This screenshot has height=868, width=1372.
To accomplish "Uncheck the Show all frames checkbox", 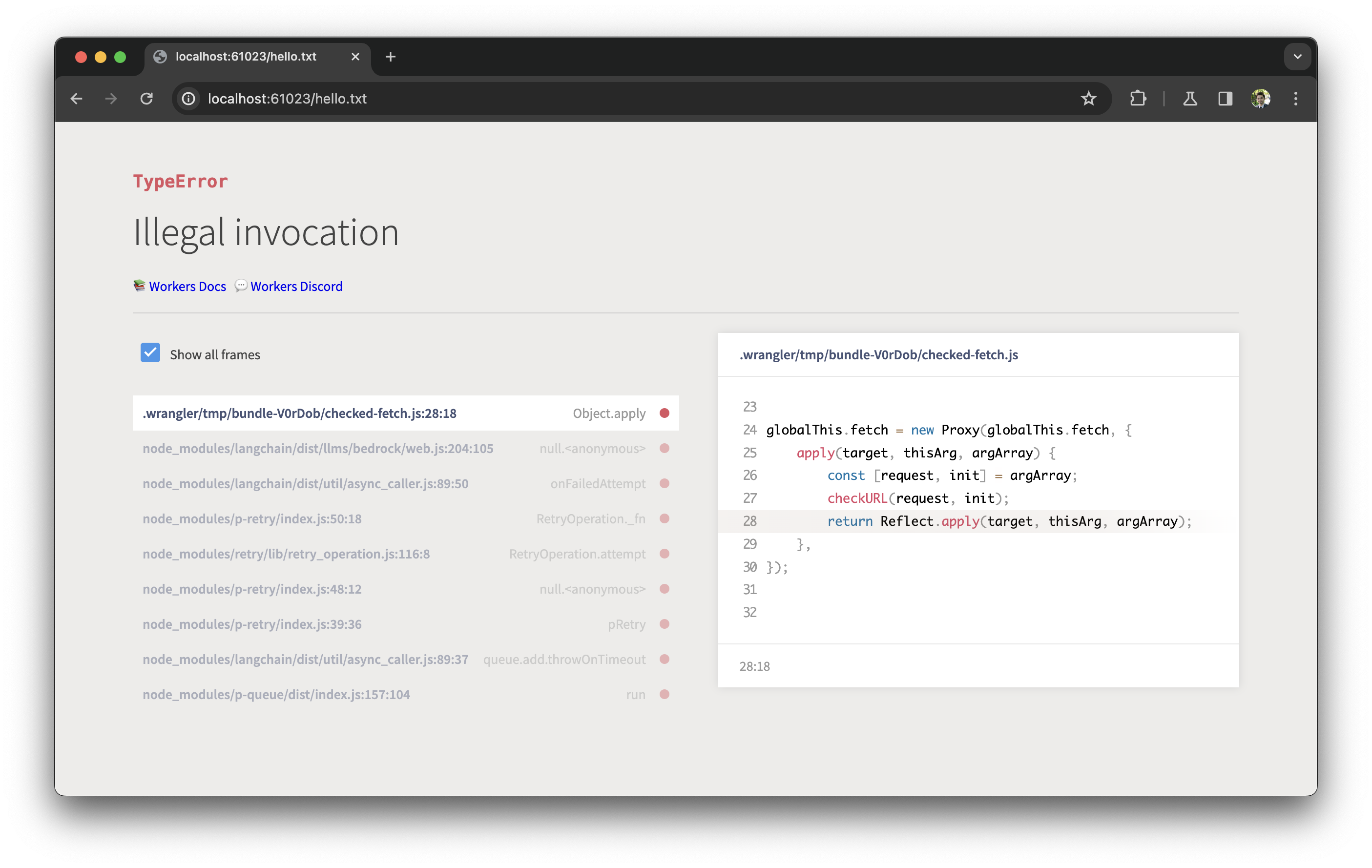I will [x=150, y=353].
